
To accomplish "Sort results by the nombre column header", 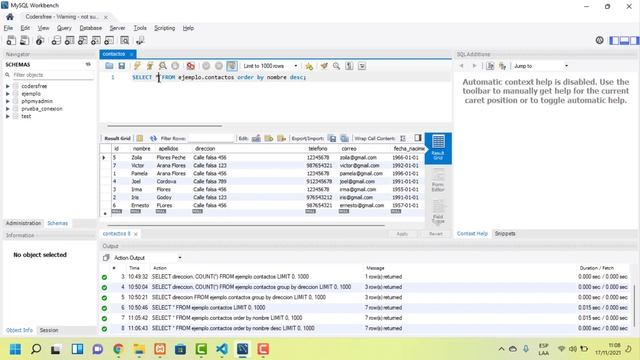I will pyautogui.click(x=142, y=149).
